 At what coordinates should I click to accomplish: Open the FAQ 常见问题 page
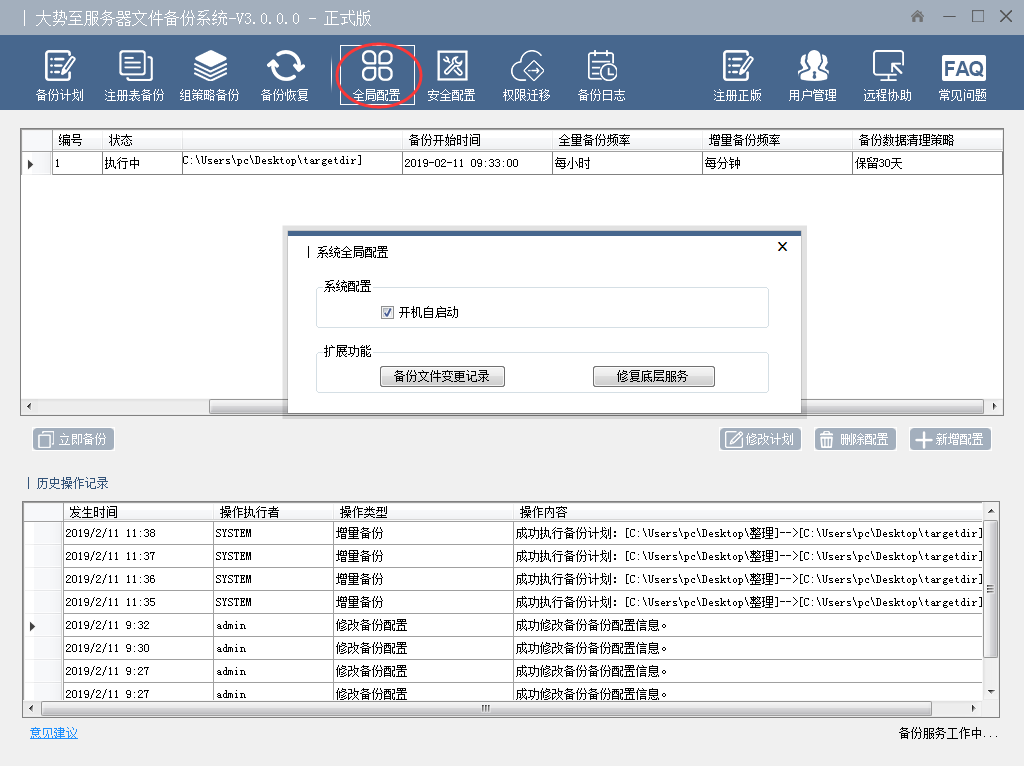coord(962,75)
